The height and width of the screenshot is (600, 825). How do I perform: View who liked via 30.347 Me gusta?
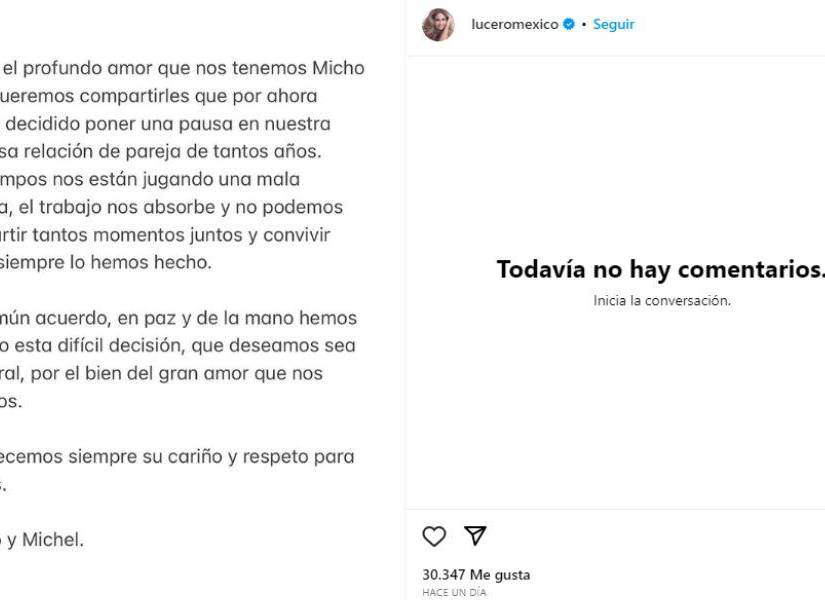[476, 575]
